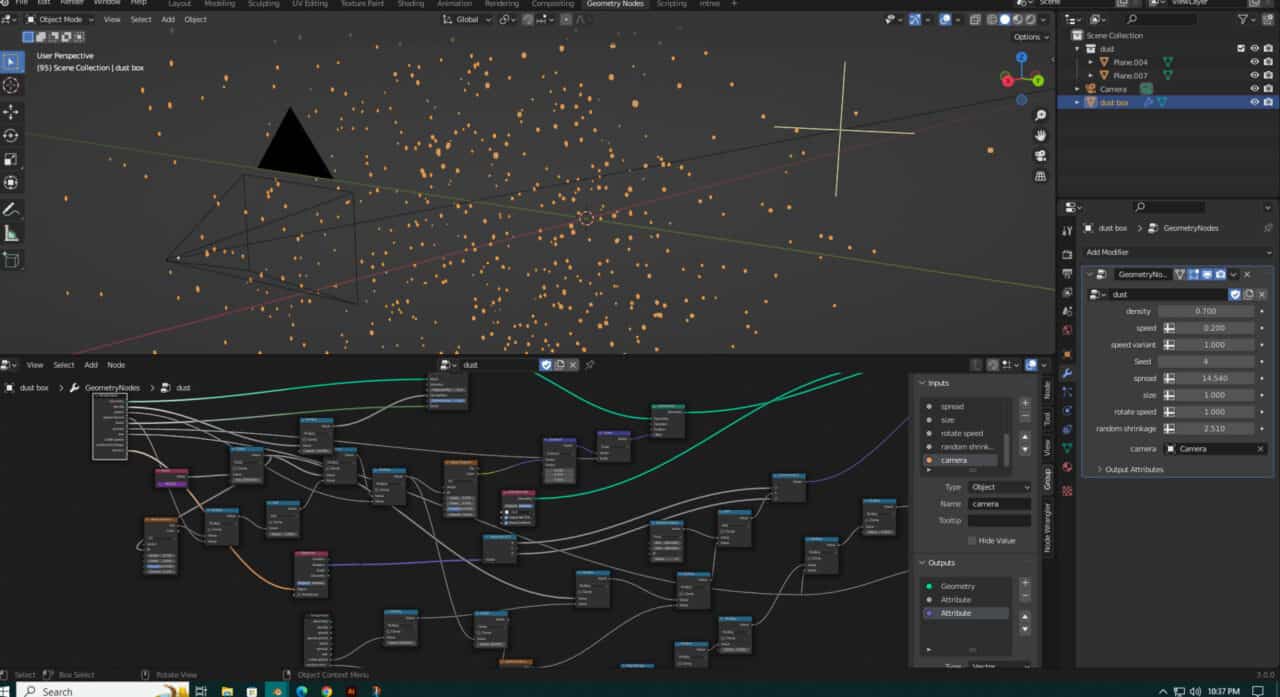1280x697 pixels.
Task: Expand the Plane.004 outliner item
Action: 1091,62
